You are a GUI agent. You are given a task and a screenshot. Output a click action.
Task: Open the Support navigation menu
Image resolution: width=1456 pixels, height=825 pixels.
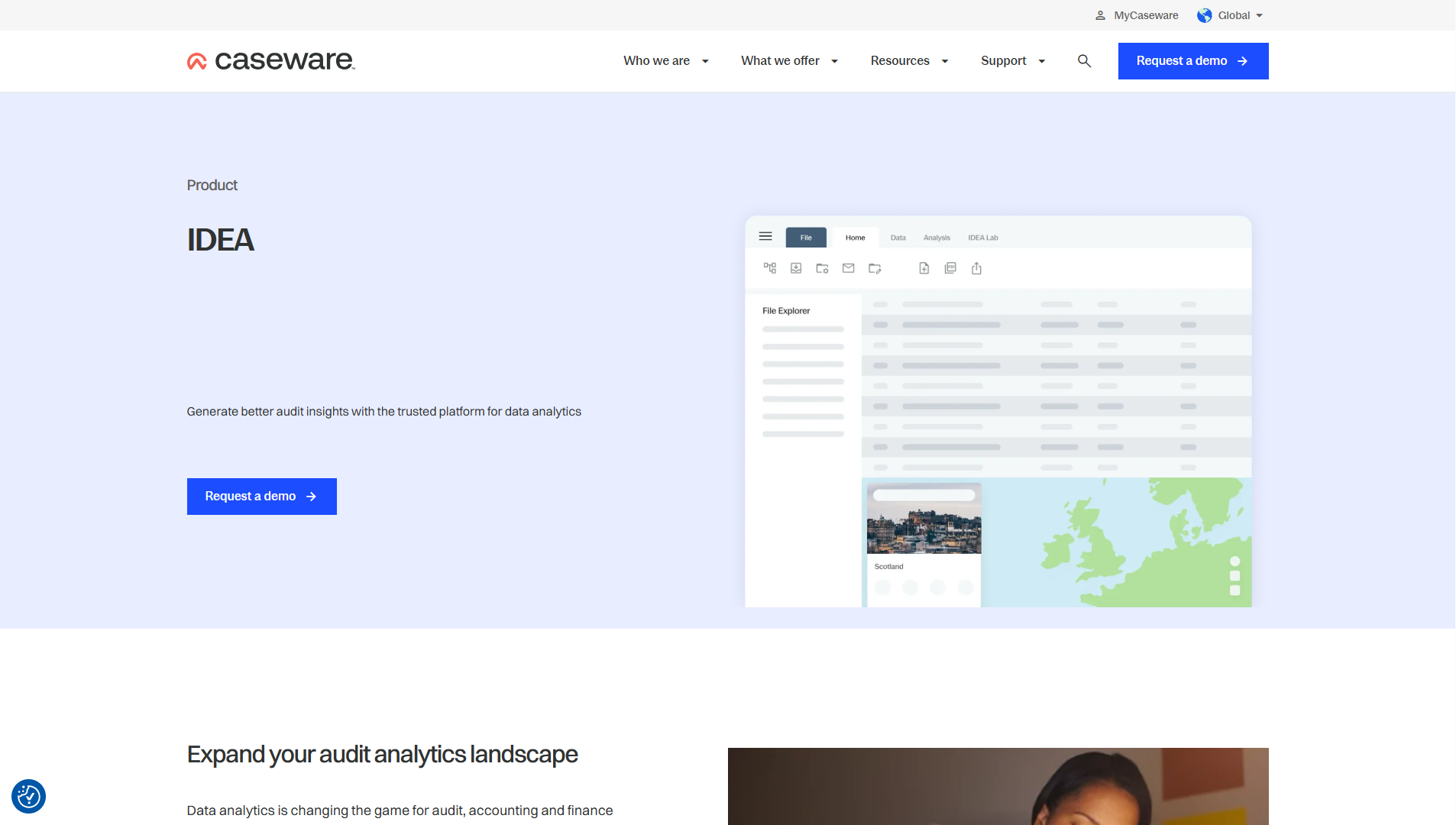click(1012, 61)
